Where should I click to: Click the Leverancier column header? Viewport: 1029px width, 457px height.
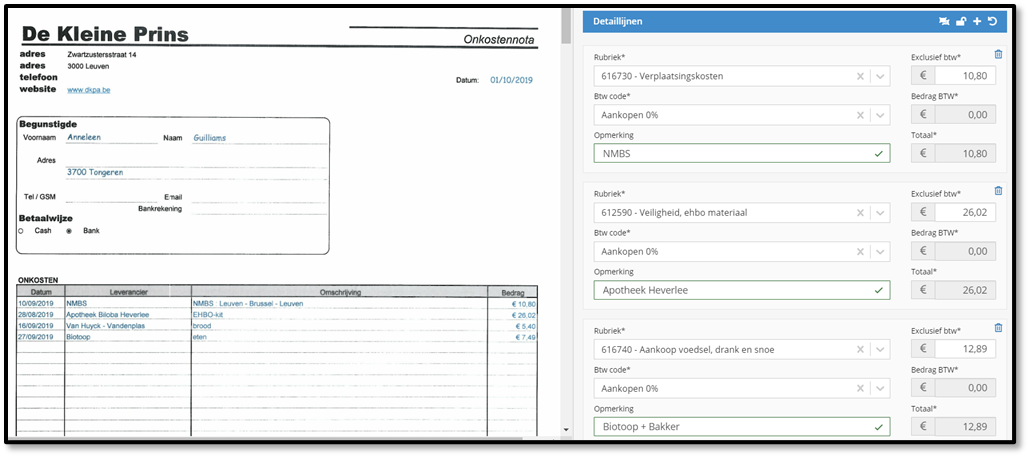[127, 292]
